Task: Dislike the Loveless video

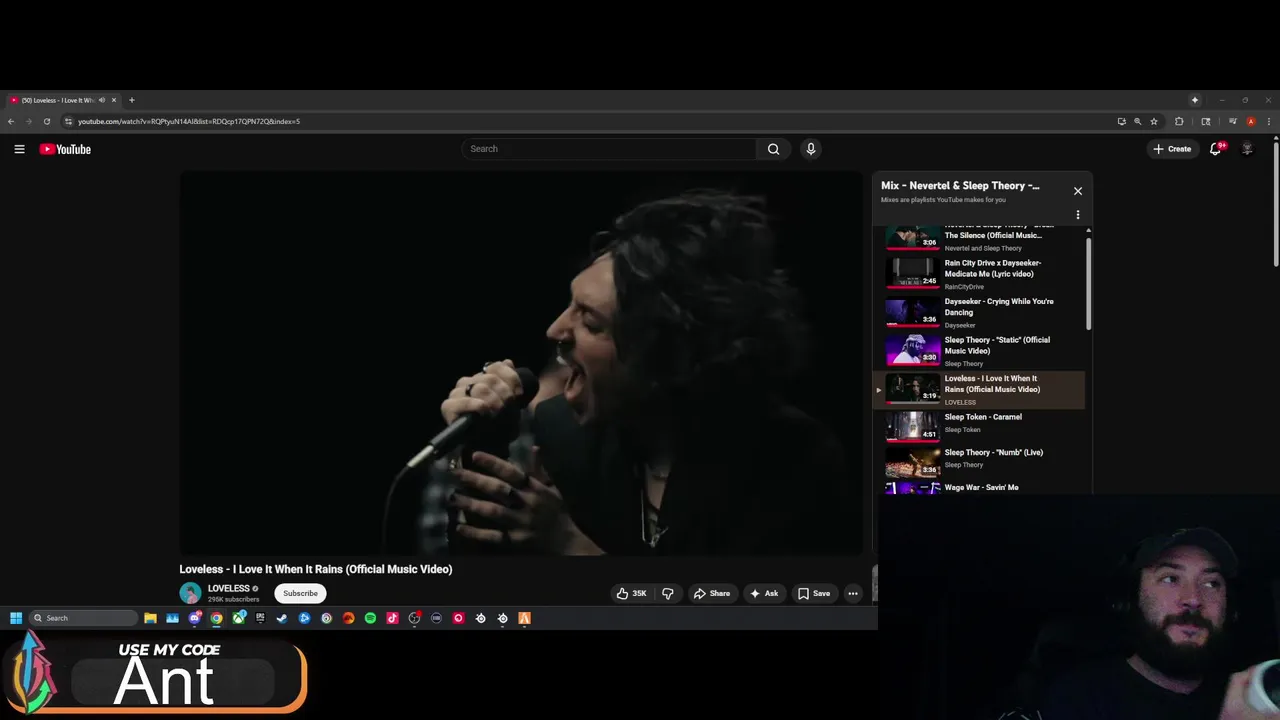Action: 668,593
